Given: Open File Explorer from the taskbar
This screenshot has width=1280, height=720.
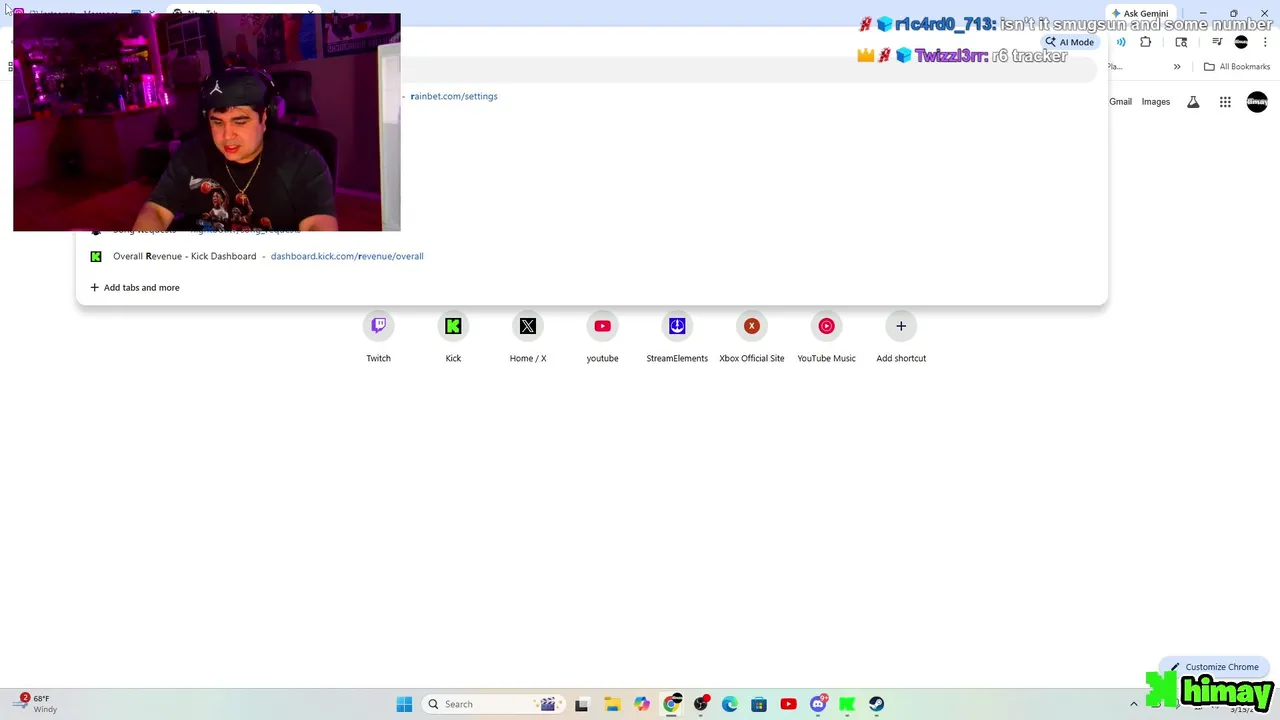Looking at the screenshot, I should pyautogui.click(x=612, y=704).
